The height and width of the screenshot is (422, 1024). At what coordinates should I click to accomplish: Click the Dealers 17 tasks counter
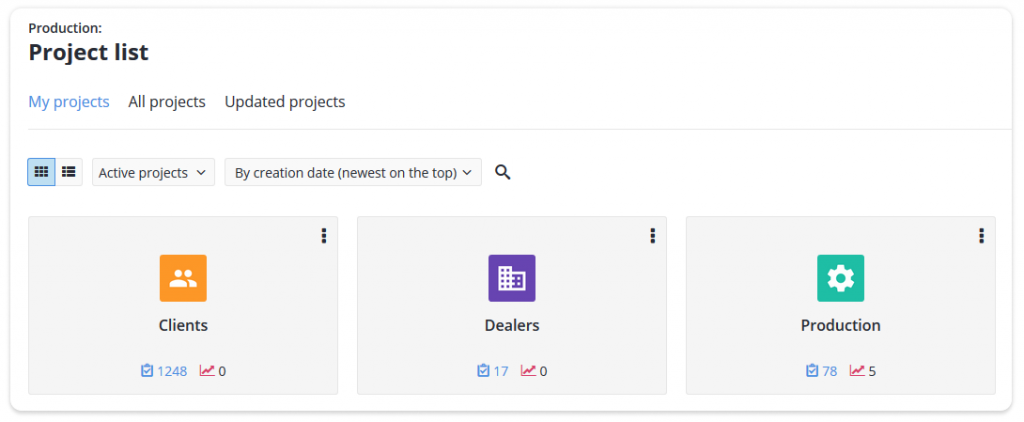pos(492,371)
